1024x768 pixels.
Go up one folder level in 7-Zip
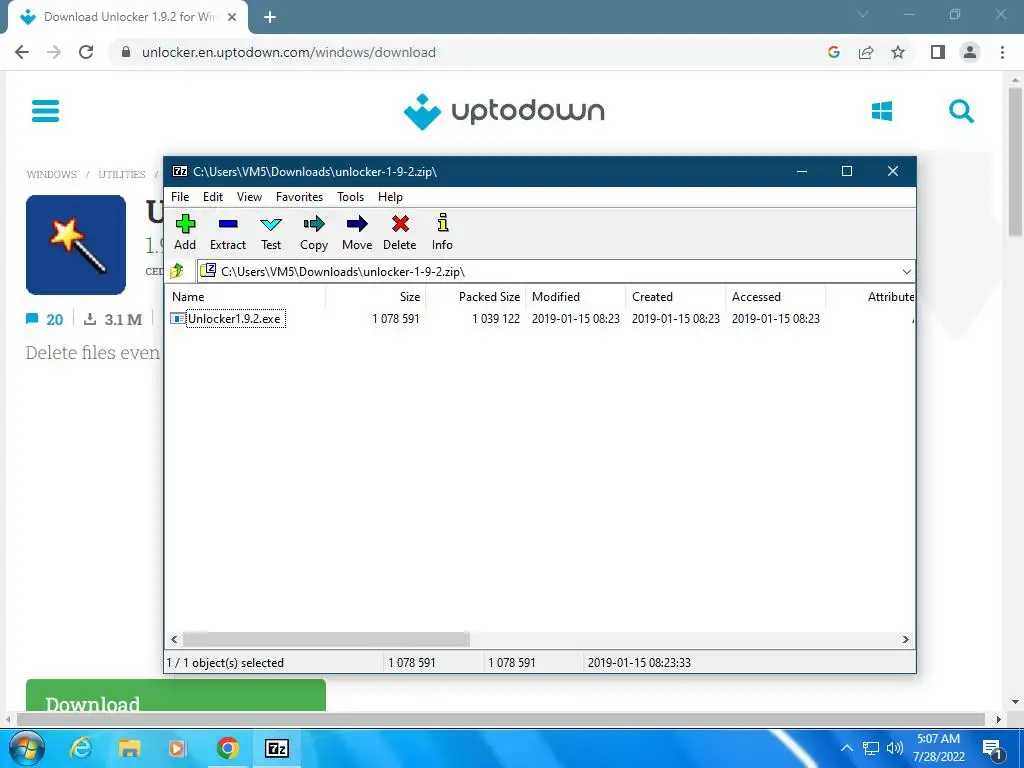click(177, 271)
